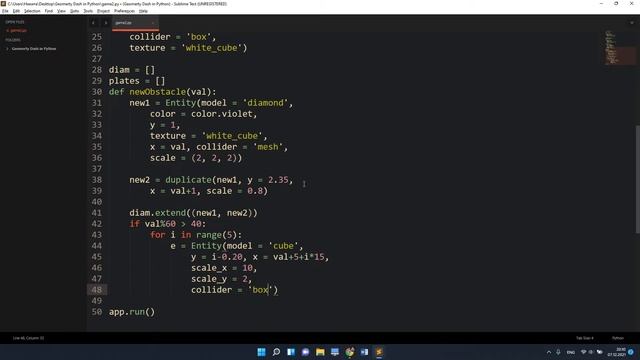Open taskbar Search
This screenshot has height=360, width=640.
(276, 352)
